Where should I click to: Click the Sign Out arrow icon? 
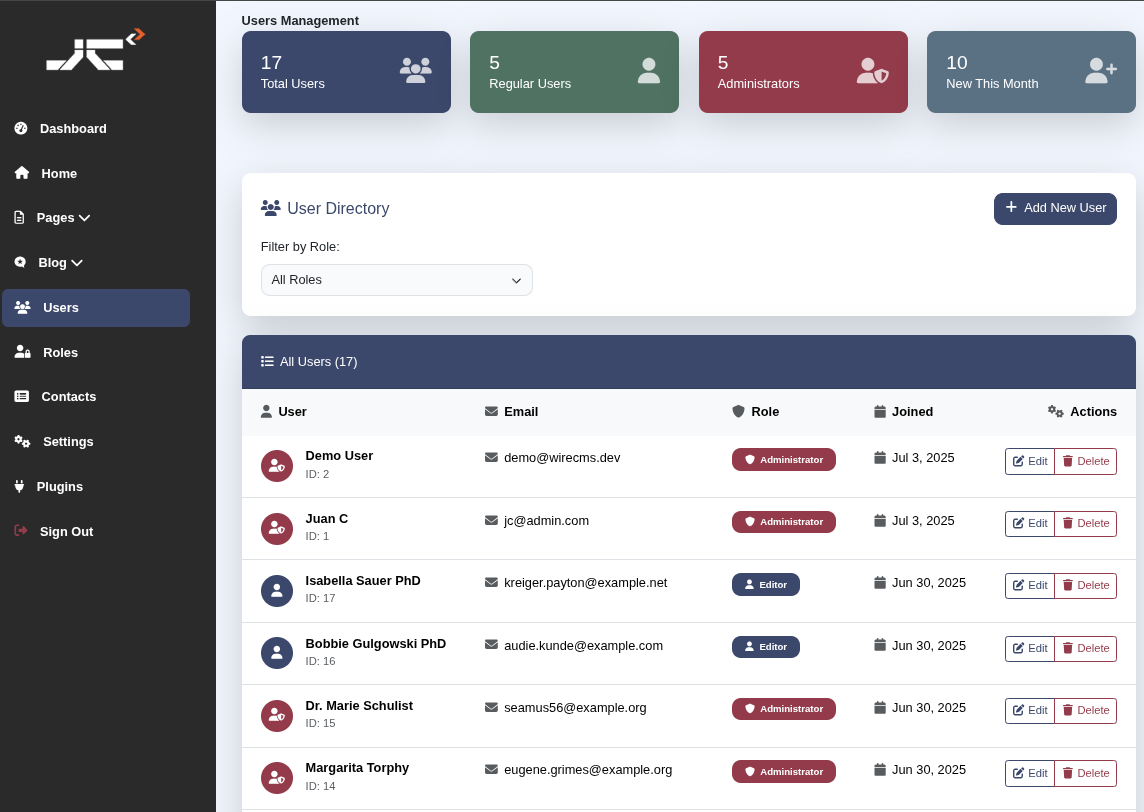pyautogui.click(x=21, y=530)
